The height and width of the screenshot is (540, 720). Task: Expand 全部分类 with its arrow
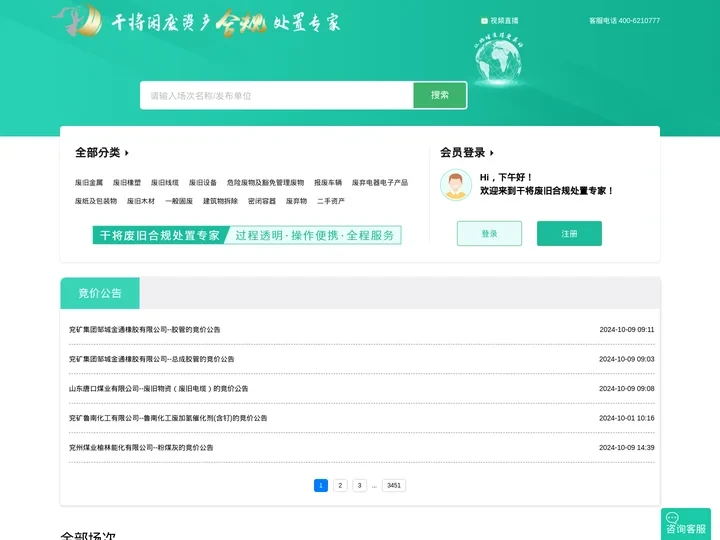[x=127, y=153]
